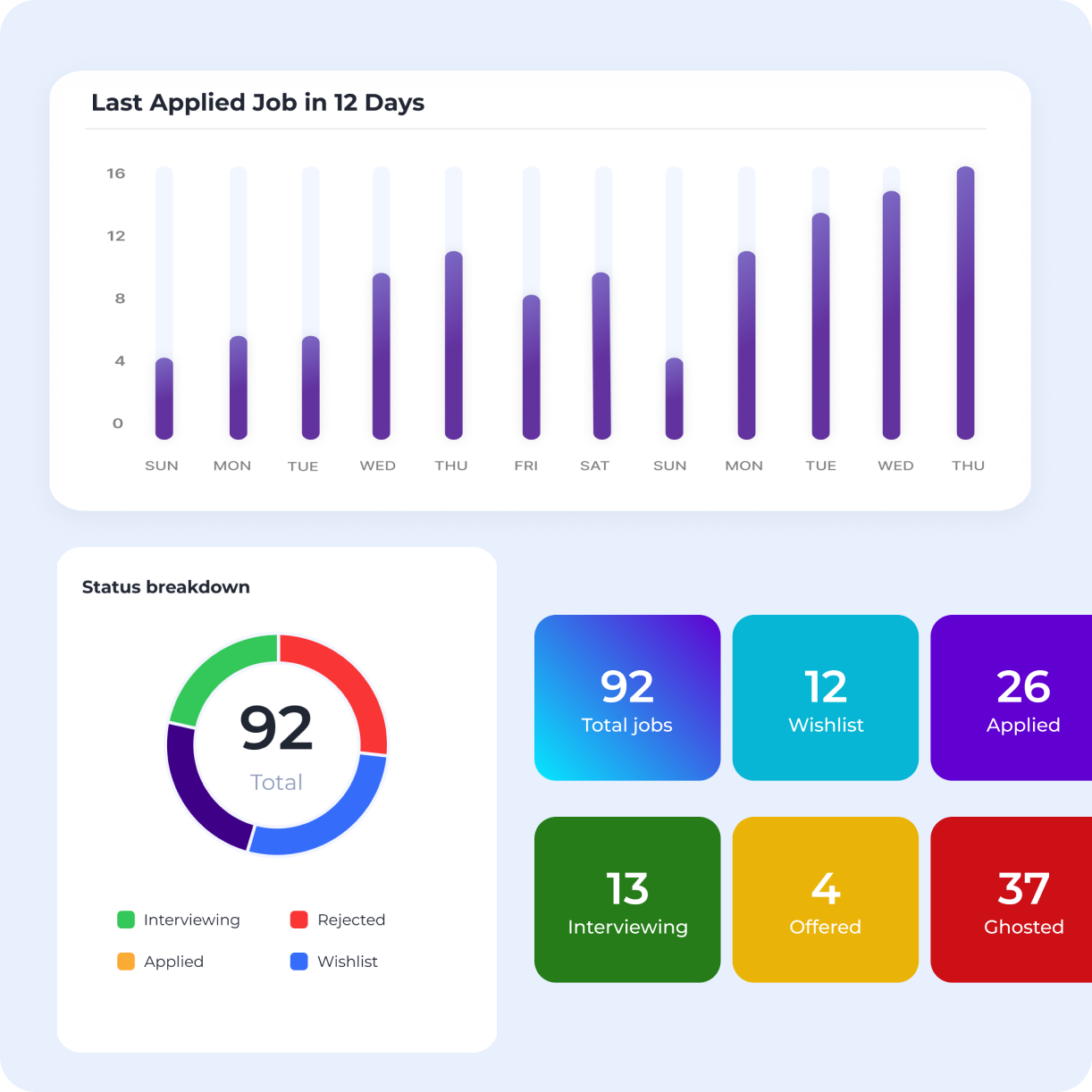This screenshot has height=1092, width=1092.
Task: Select the Applied stat card
Action: 1022,697
